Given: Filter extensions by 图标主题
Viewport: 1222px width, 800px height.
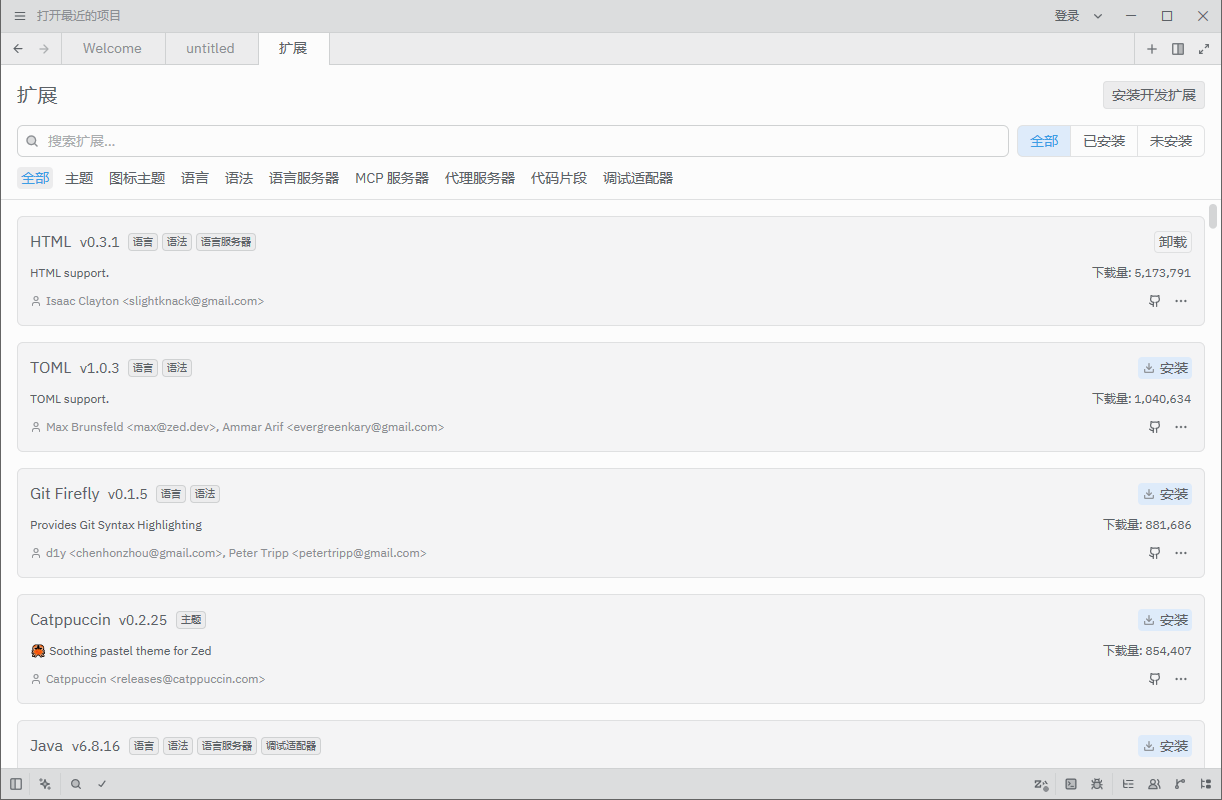Looking at the screenshot, I should pos(137,178).
